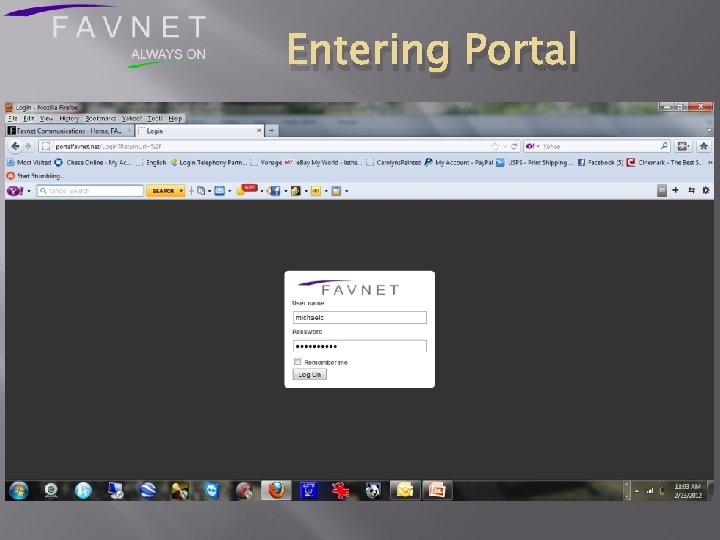This screenshot has width=720, height=540.
Task: Click the reload page icon in address bar
Action: tap(514, 146)
